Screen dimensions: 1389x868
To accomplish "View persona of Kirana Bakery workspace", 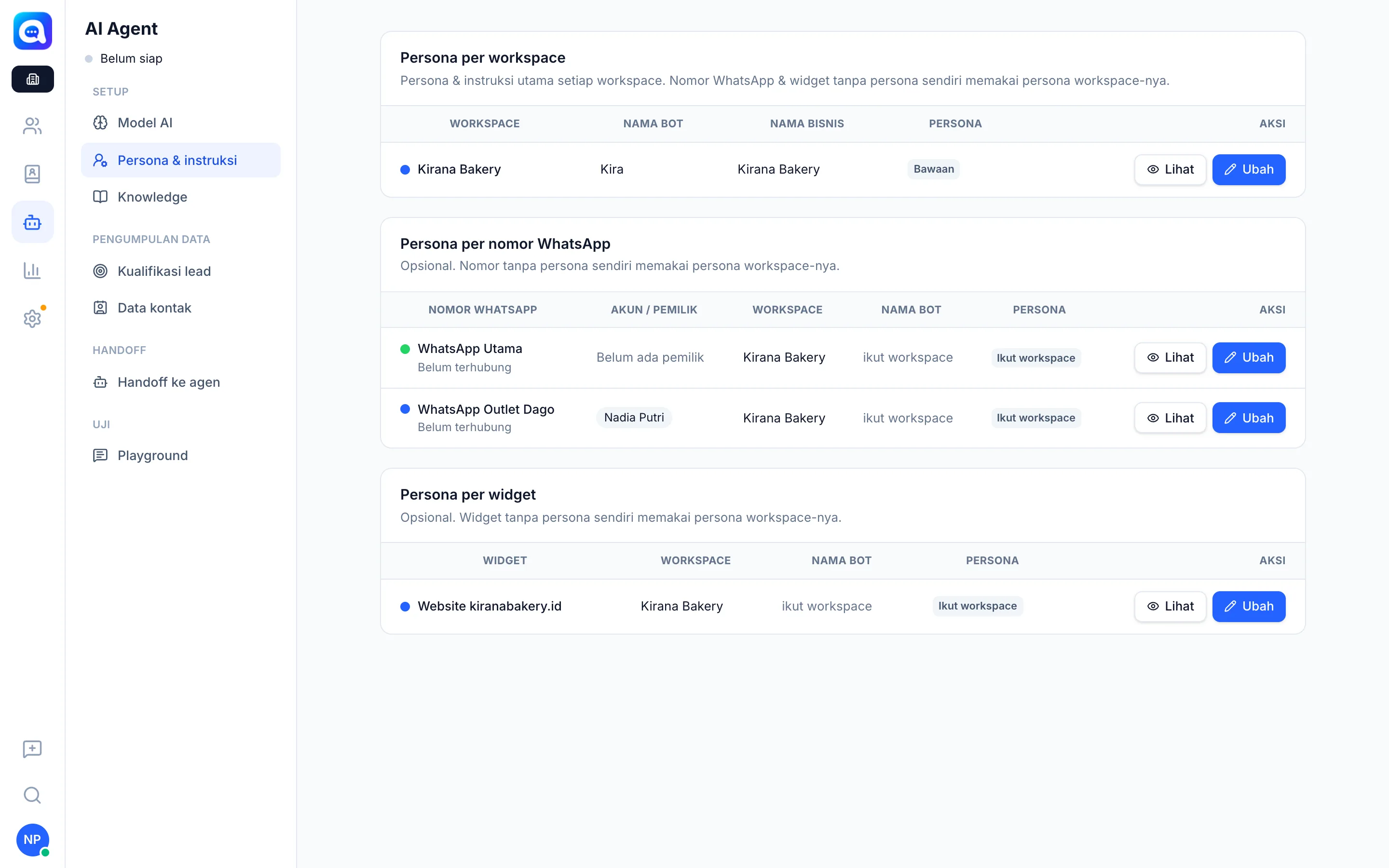I will 1171,169.
